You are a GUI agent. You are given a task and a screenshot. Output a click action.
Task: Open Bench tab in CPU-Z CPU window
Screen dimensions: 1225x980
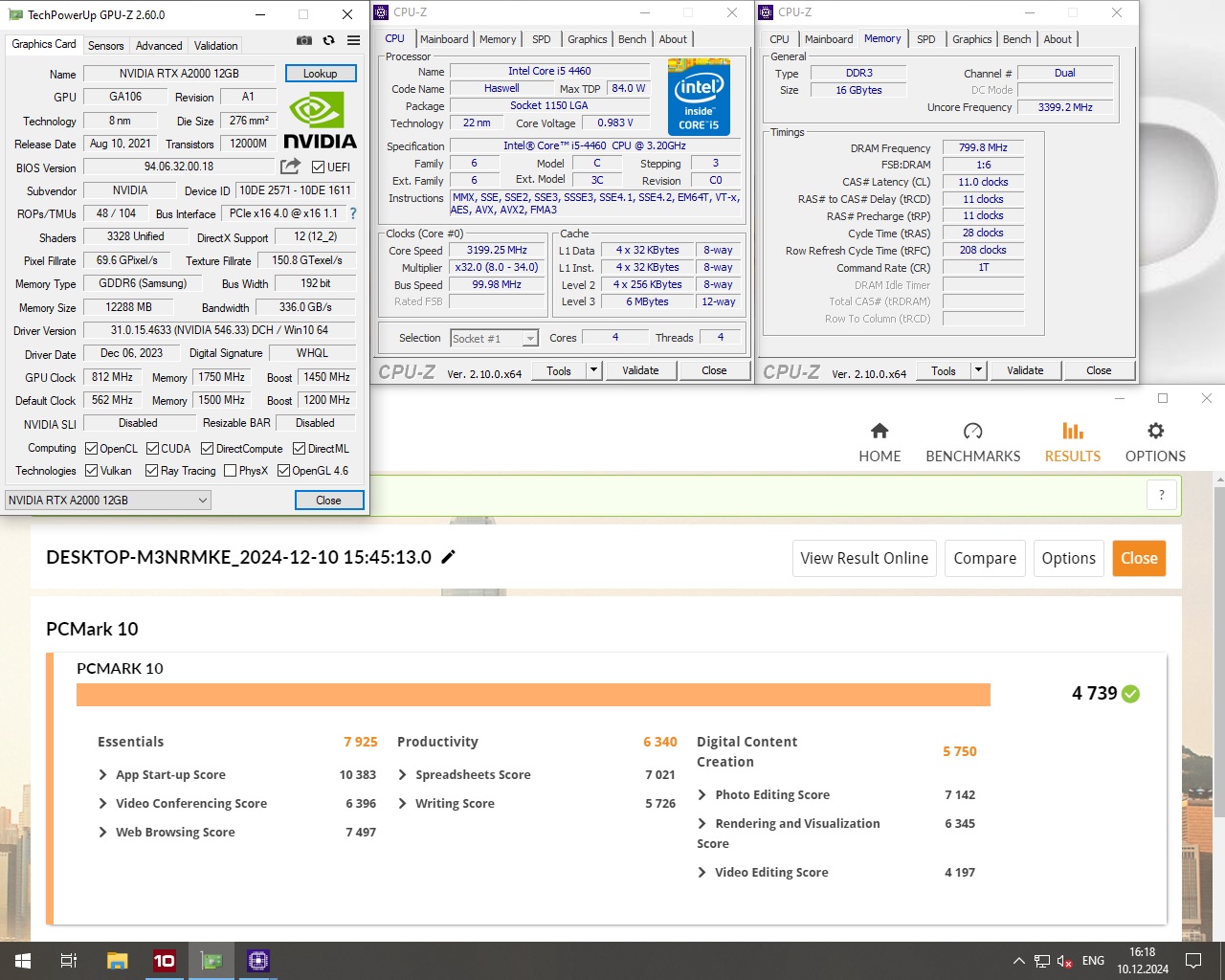point(633,39)
